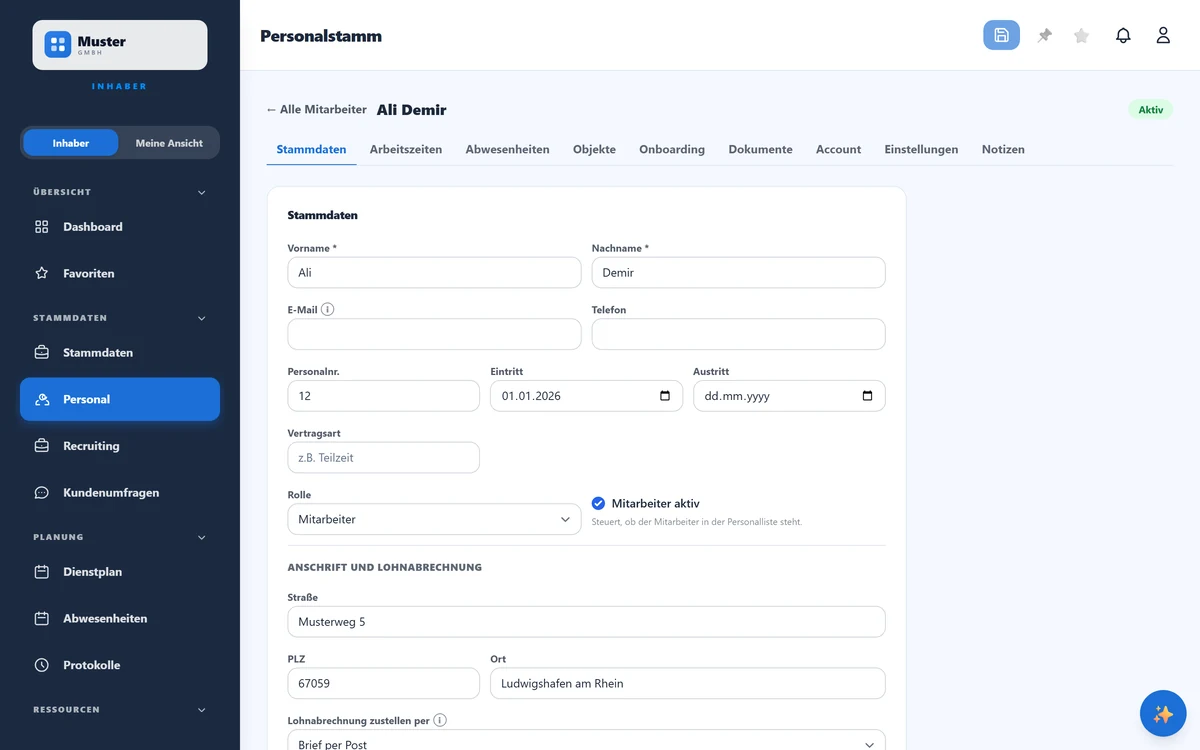This screenshot has width=1200, height=750.
Task: Open Protokolle in sidebar
Action: pyautogui.click(x=120, y=665)
